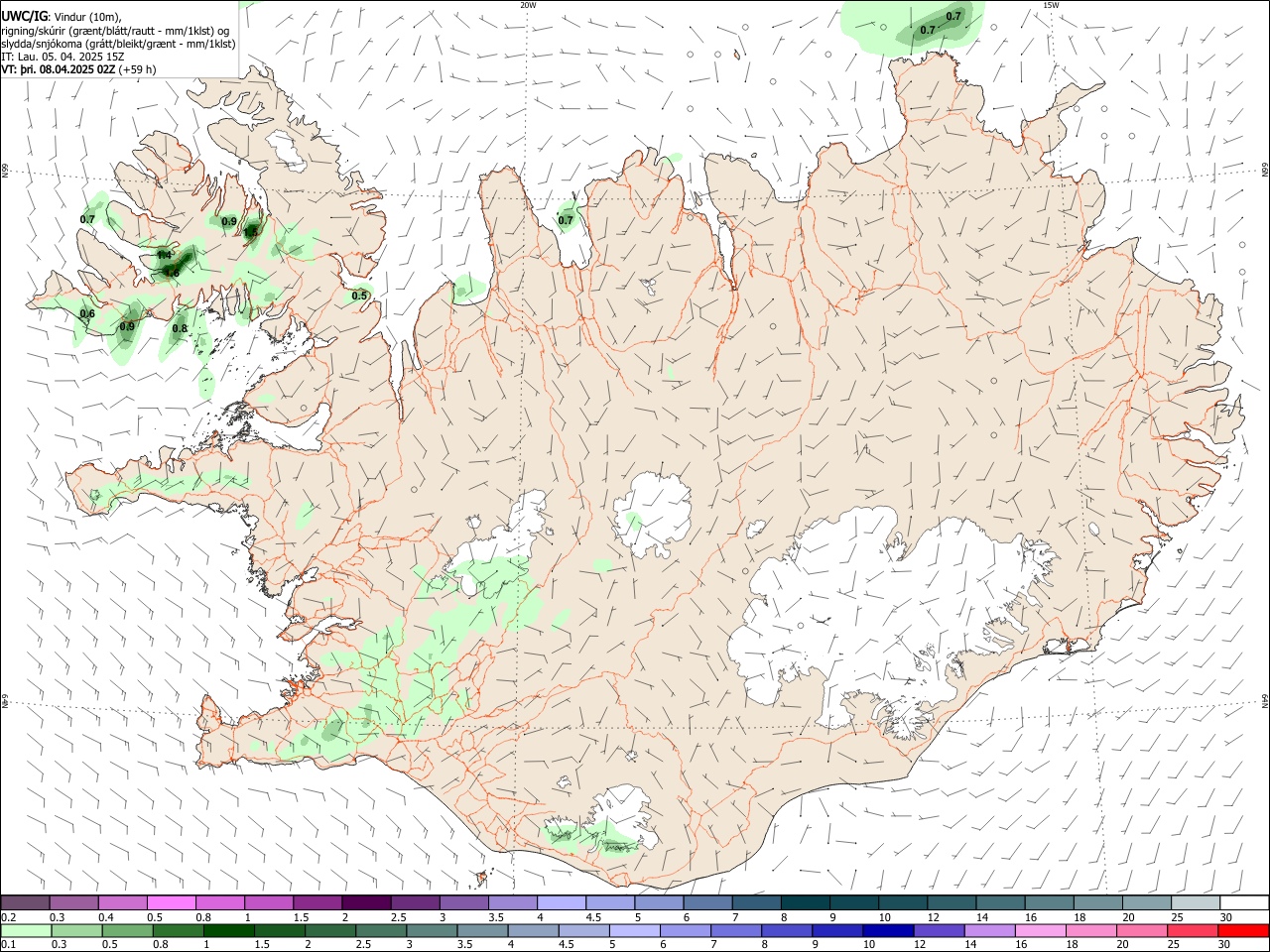
Task: Click the dark teal 8–9 snow legend swatch
Action: point(805,903)
